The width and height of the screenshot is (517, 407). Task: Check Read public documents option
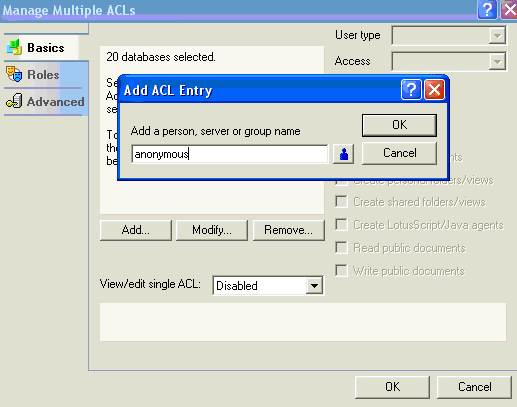(x=341, y=248)
